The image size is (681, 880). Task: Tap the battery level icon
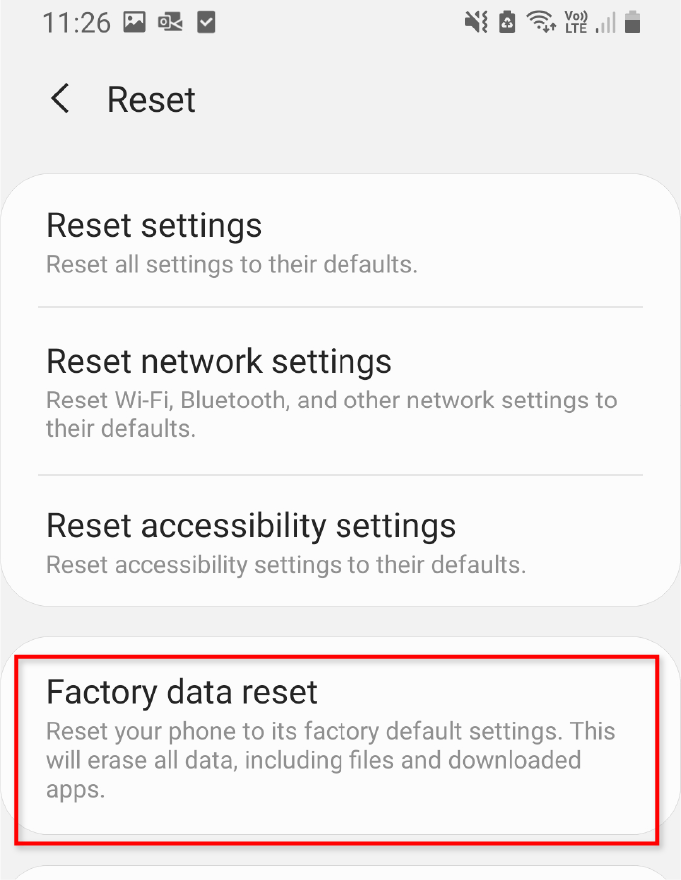(633, 22)
